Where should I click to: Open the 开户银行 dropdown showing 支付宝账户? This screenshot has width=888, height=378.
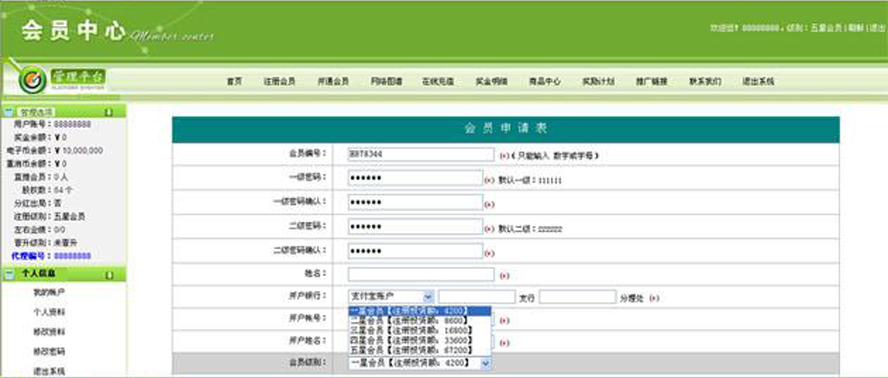(391, 296)
